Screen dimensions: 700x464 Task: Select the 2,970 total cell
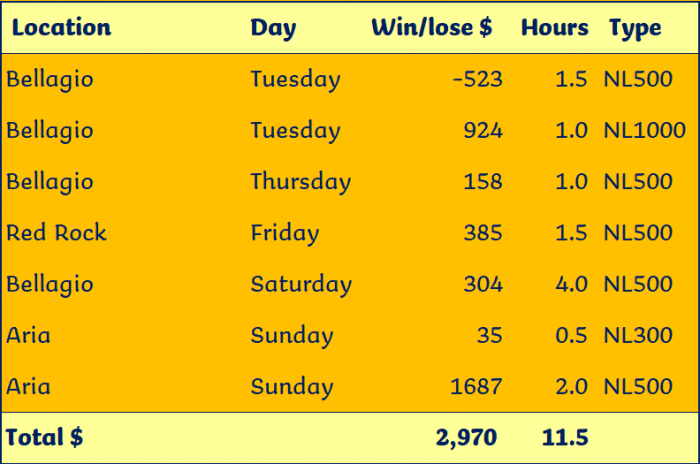(x=466, y=438)
